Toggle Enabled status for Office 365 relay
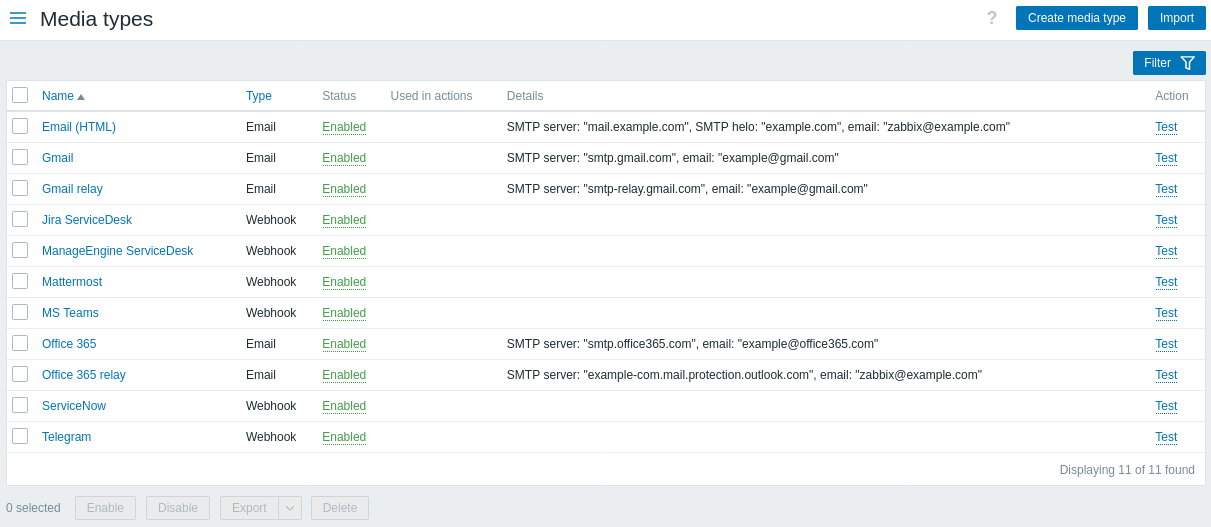This screenshot has width=1211, height=527. (344, 375)
